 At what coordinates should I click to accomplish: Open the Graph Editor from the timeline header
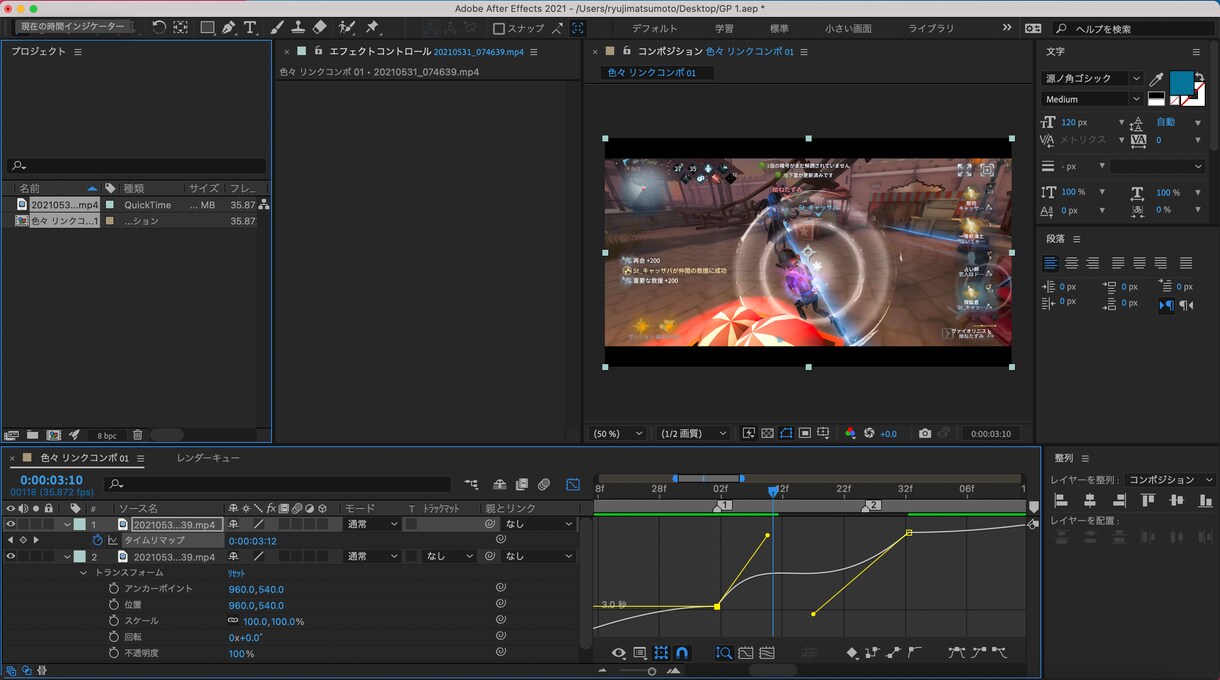coord(573,485)
